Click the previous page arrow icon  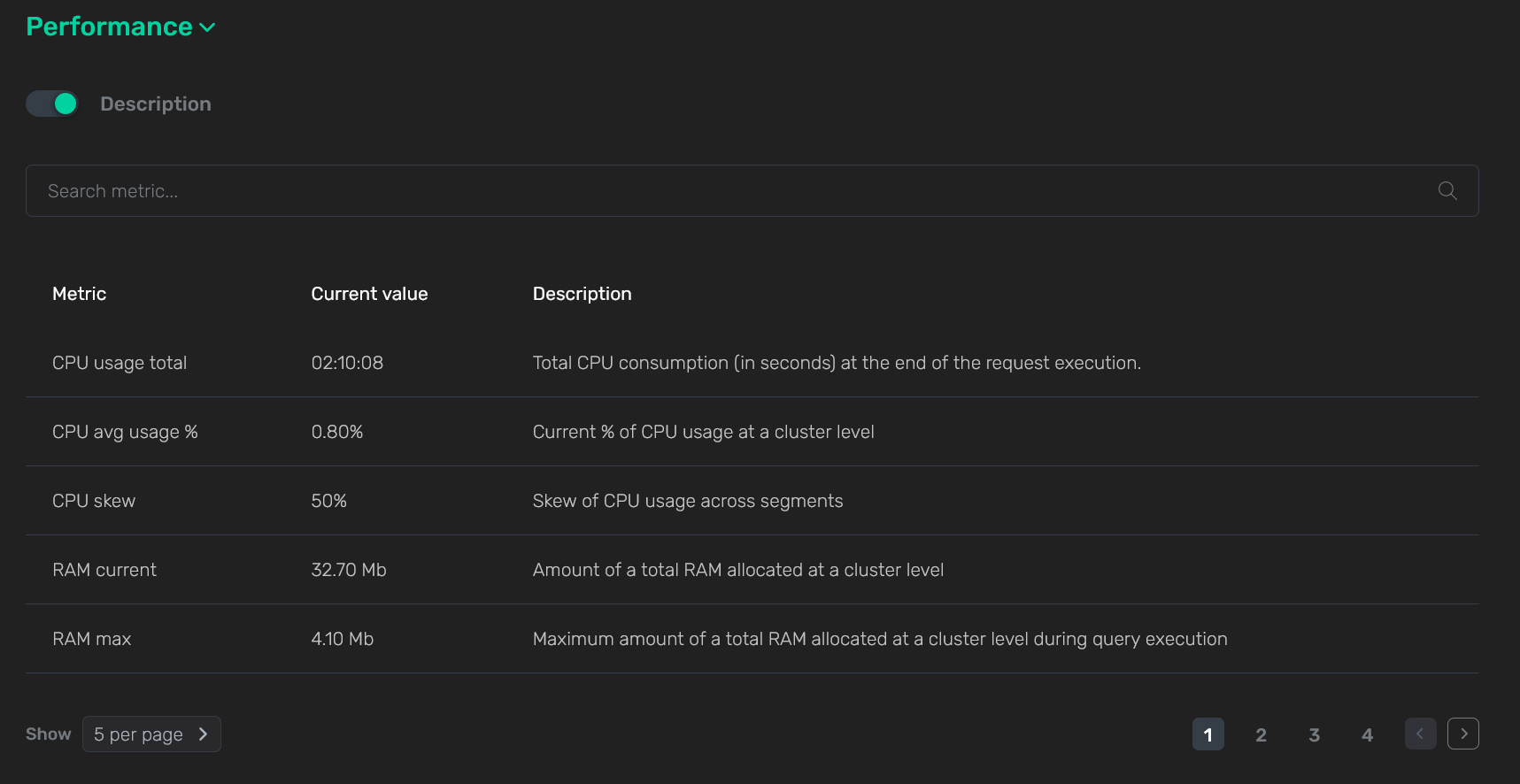tap(1420, 734)
